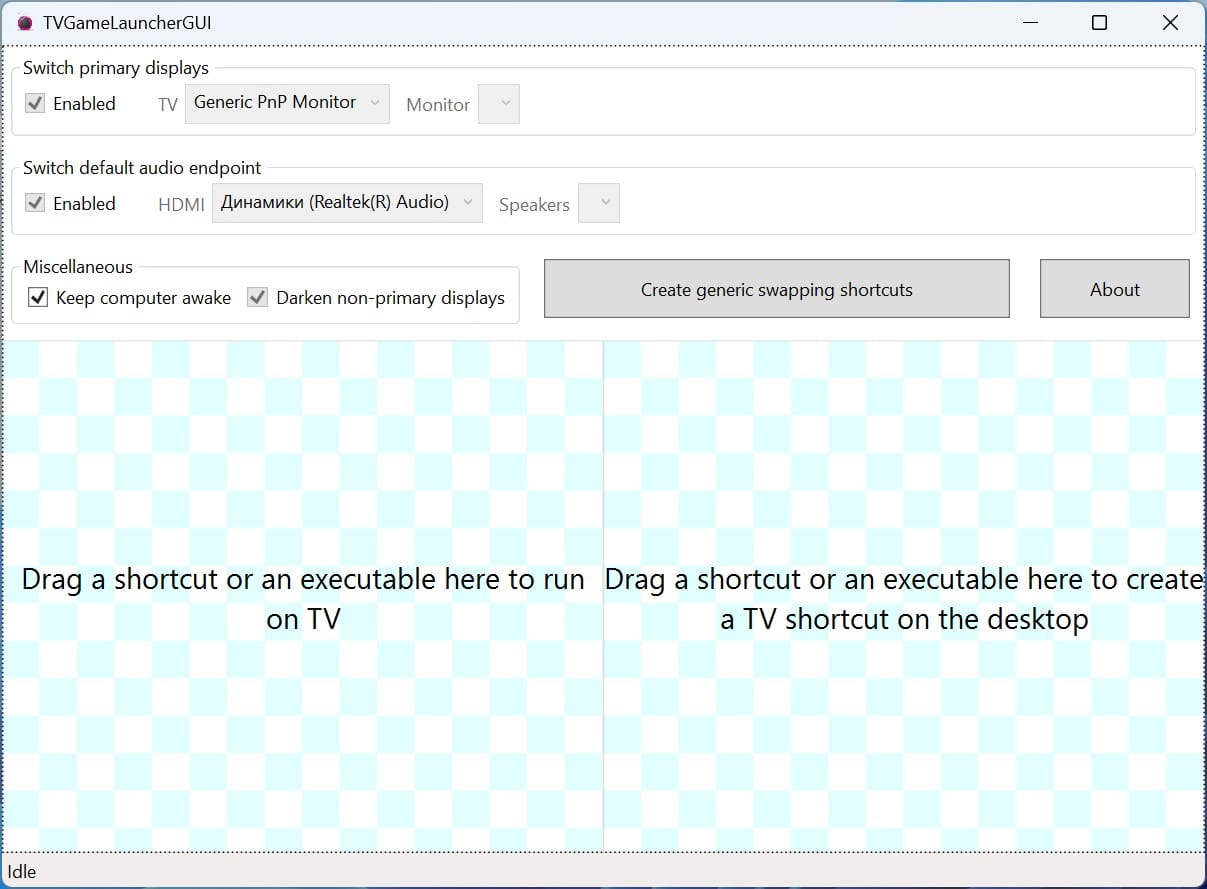Image resolution: width=1207 pixels, height=889 pixels.
Task: Open the TV dropdown showing Generic PnP Monitor
Action: point(287,103)
